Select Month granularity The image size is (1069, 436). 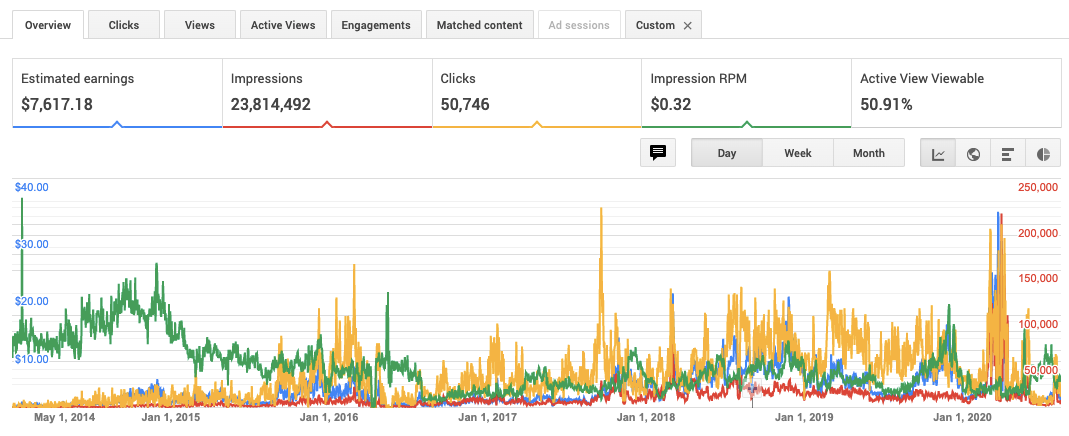868,153
